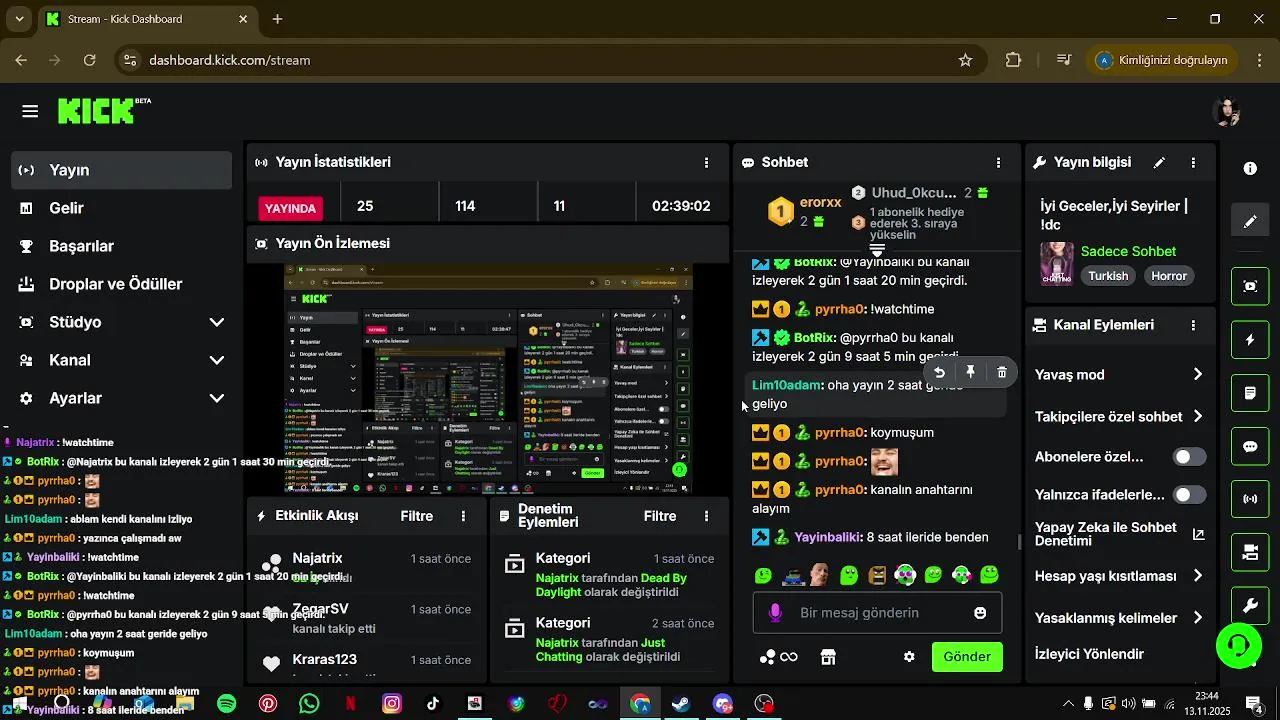Viewport: 1280px width, 720px height.
Task: Click info icon in right sidebar
Action: 1250,168
